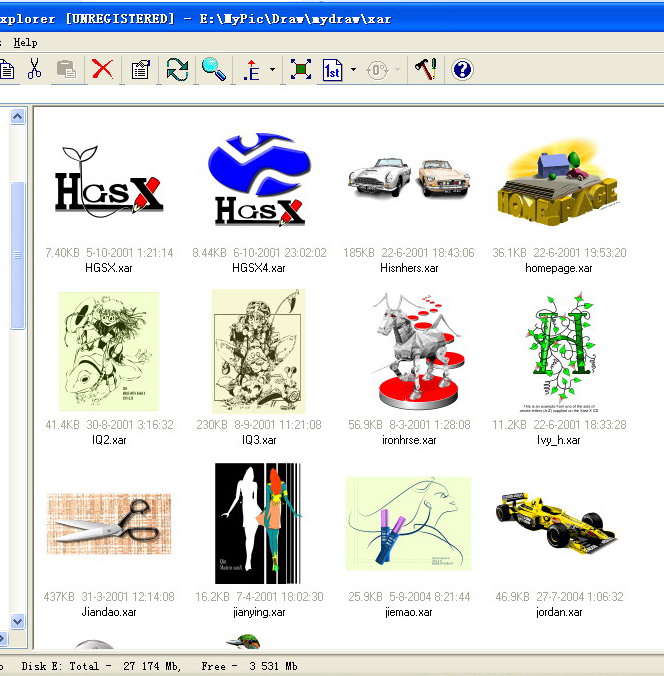Screen dimensions: 664x676
Task: Click the Free 3 531 Mb status text
Action: [249, 666]
